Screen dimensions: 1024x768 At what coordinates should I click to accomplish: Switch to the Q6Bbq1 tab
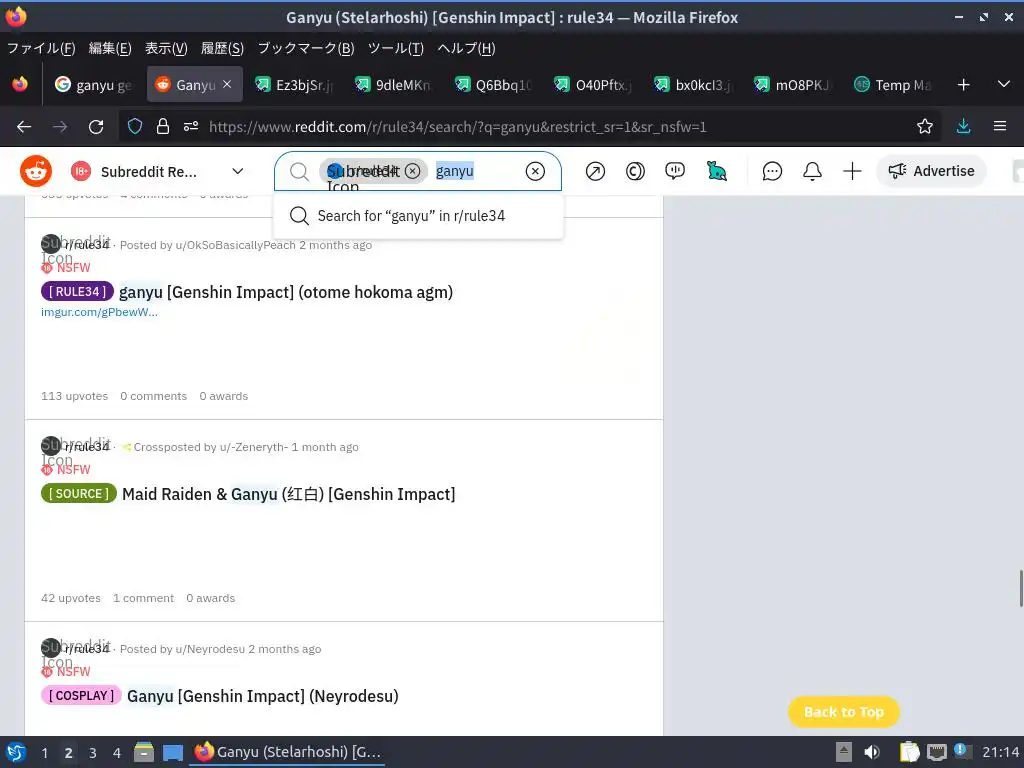click(x=494, y=85)
